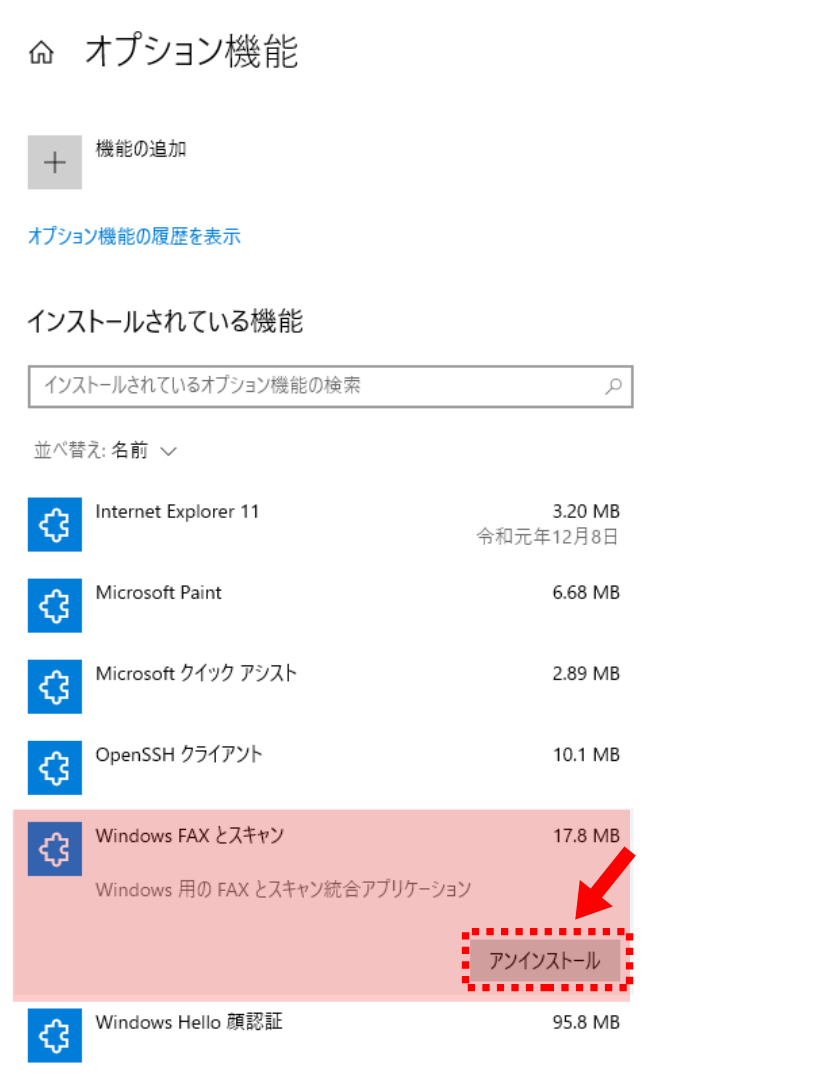Focus the installed optional features search box
Image resolution: width=829 pixels, height=1080 pixels.
tap(310, 385)
